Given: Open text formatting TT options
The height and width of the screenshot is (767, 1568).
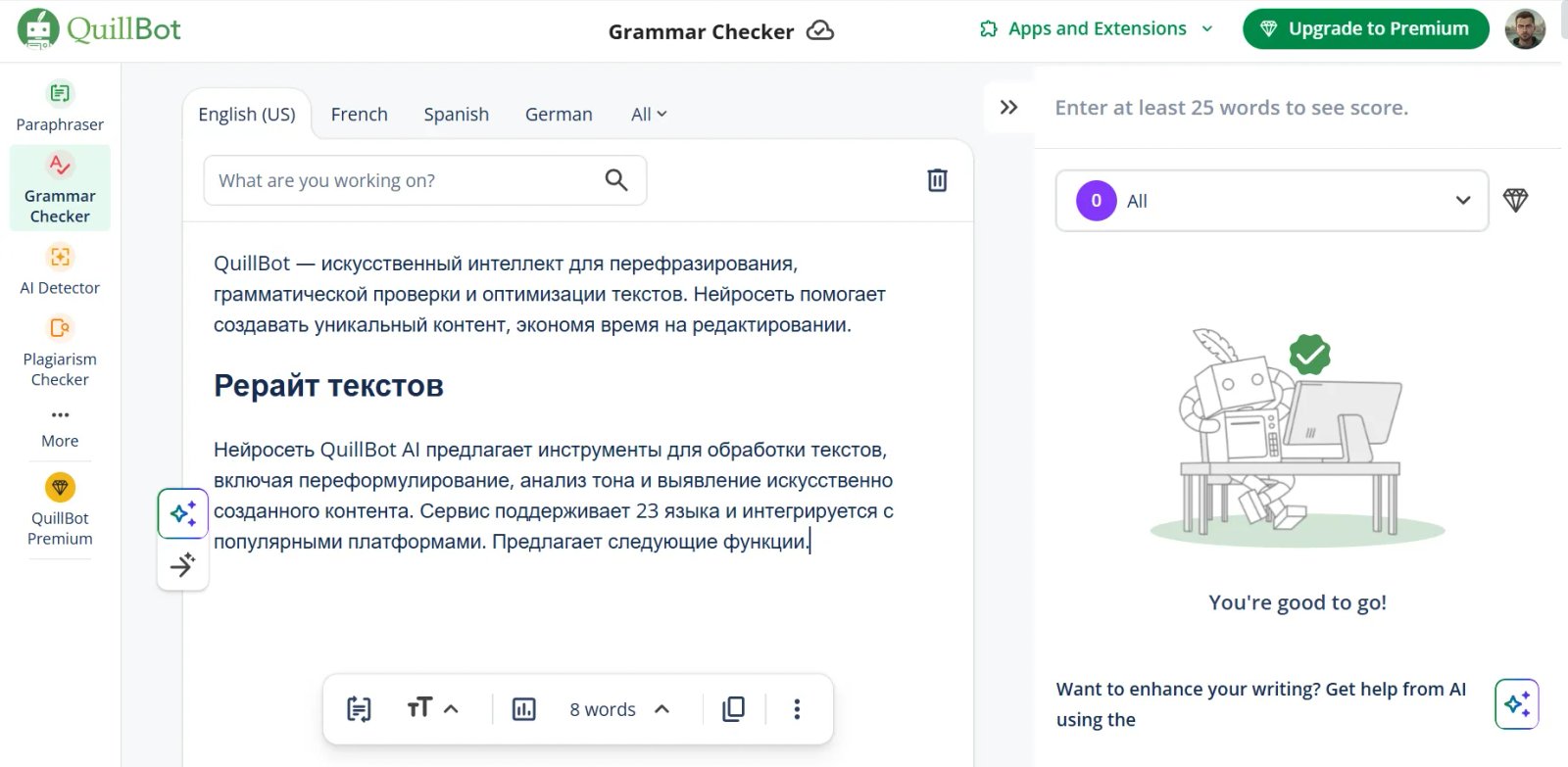Looking at the screenshot, I should 418,708.
